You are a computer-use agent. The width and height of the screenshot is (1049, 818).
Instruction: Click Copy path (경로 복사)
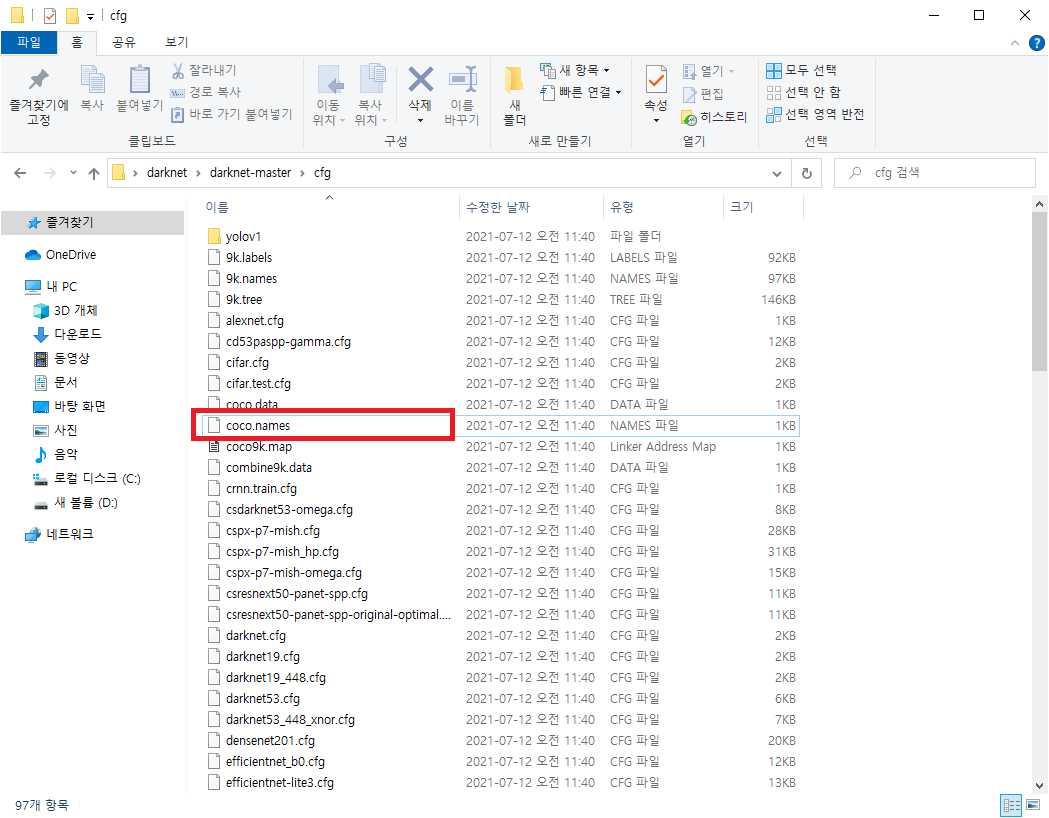[x=205, y=92]
